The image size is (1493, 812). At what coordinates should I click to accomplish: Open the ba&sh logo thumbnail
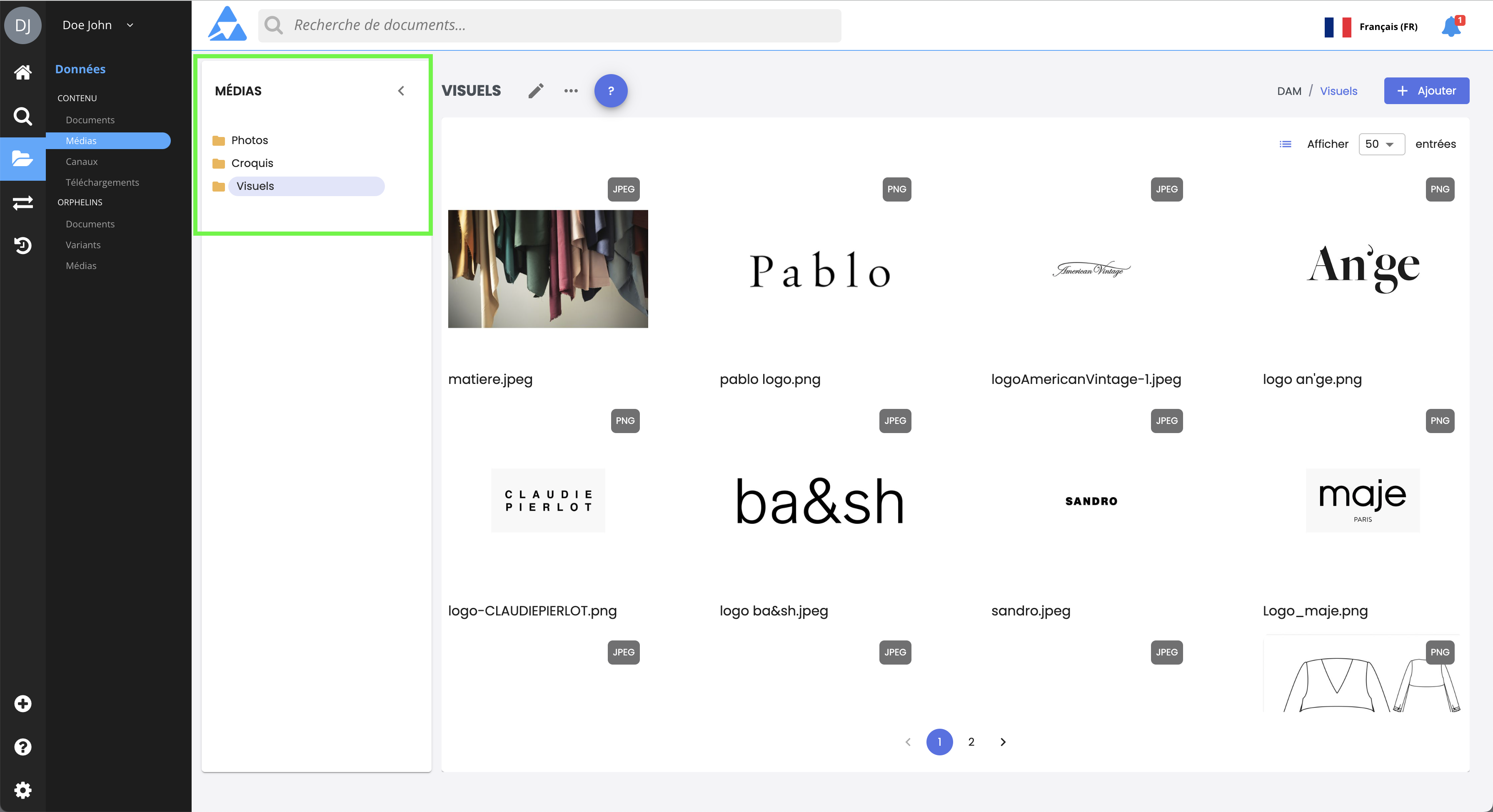[x=819, y=501]
